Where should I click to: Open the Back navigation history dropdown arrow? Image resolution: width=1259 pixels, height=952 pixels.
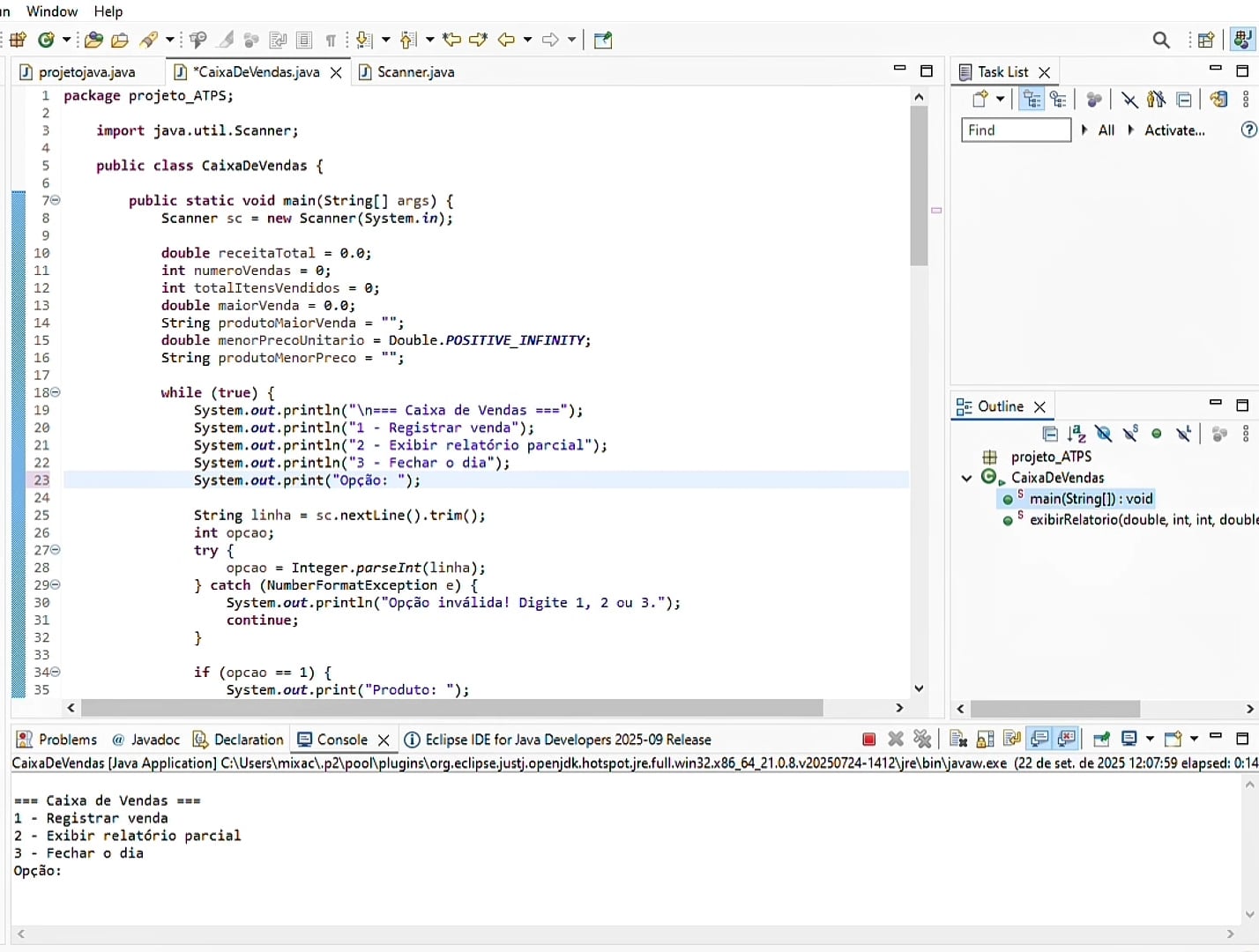[x=527, y=40]
